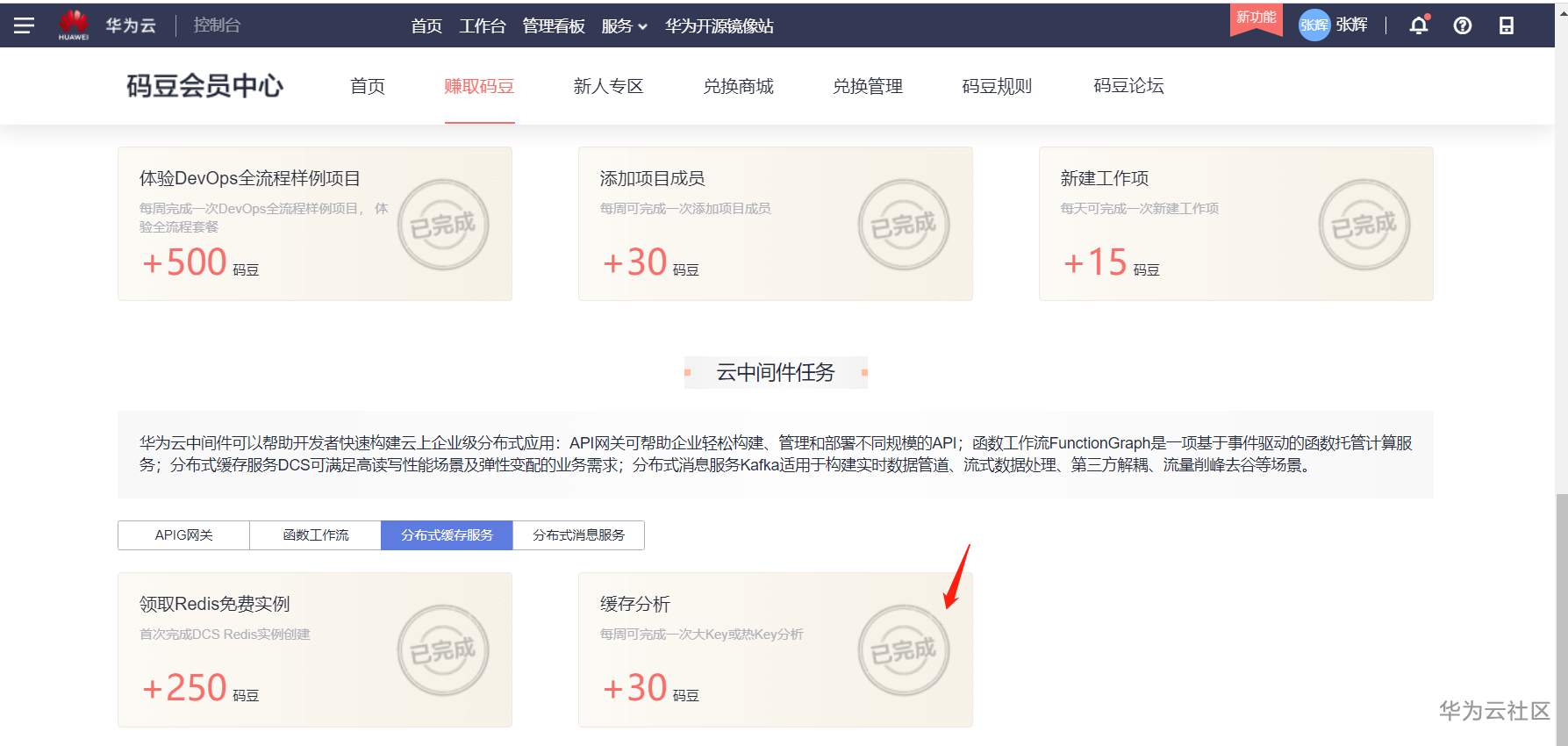Screen dimensions: 1568x746
Task: Click the +250 码豆 reward value
Action: (x=200, y=688)
